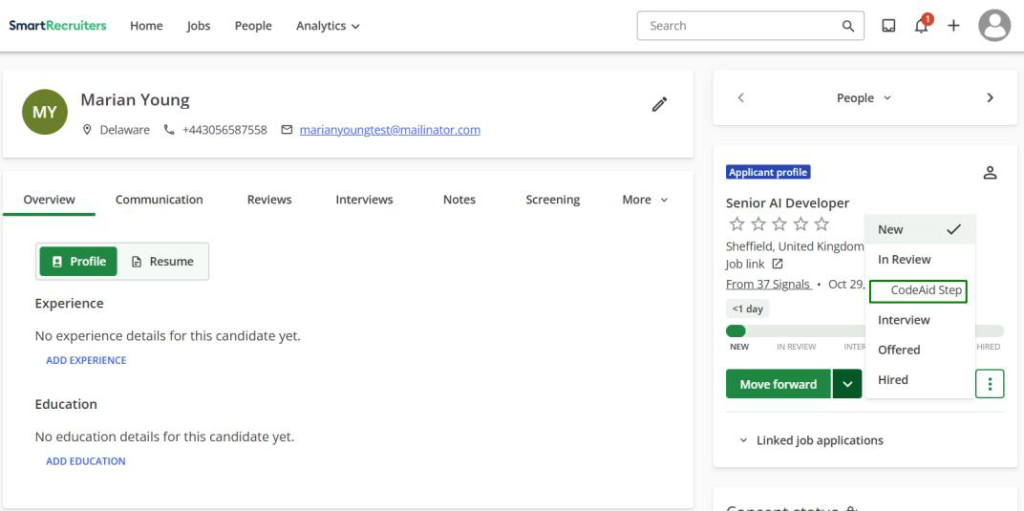The image size is (1024, 511).
Task: Open the More tabs dropdown
Action: pyautogui.click(x=644, y=200)
